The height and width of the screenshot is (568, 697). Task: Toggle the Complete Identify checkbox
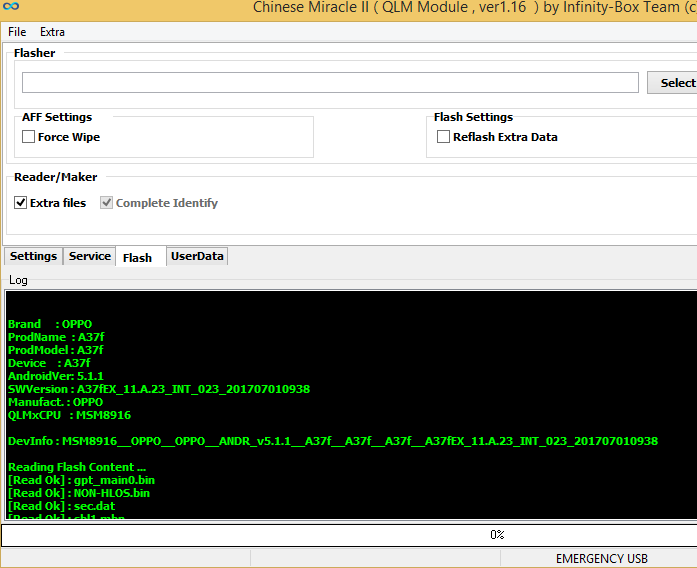point(106,203)
